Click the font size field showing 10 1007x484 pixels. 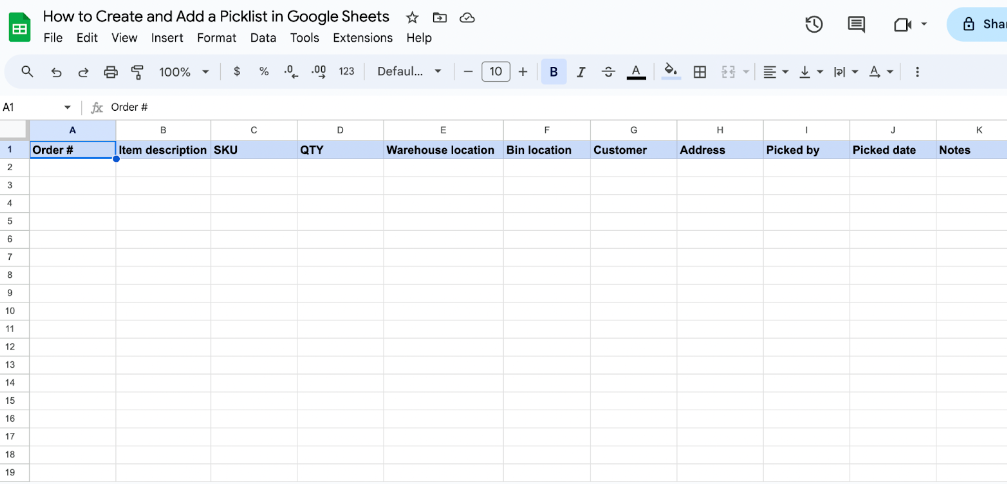click(x=496, y=72)
